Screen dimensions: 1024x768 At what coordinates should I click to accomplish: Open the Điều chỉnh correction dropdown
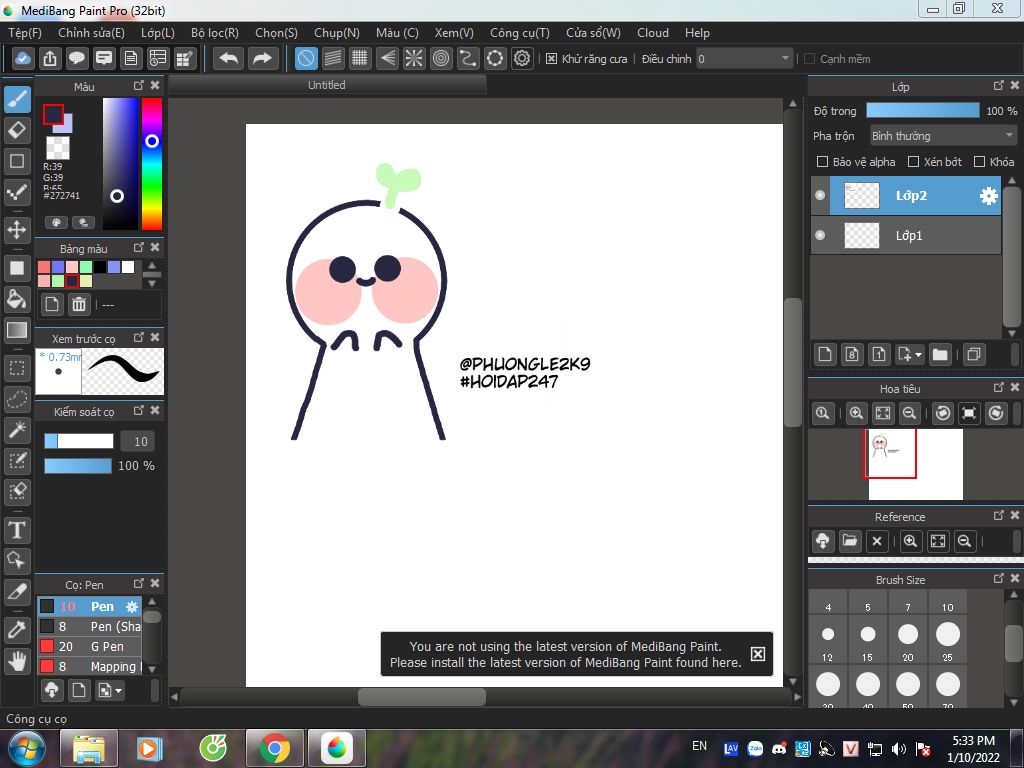pos(744,59)
